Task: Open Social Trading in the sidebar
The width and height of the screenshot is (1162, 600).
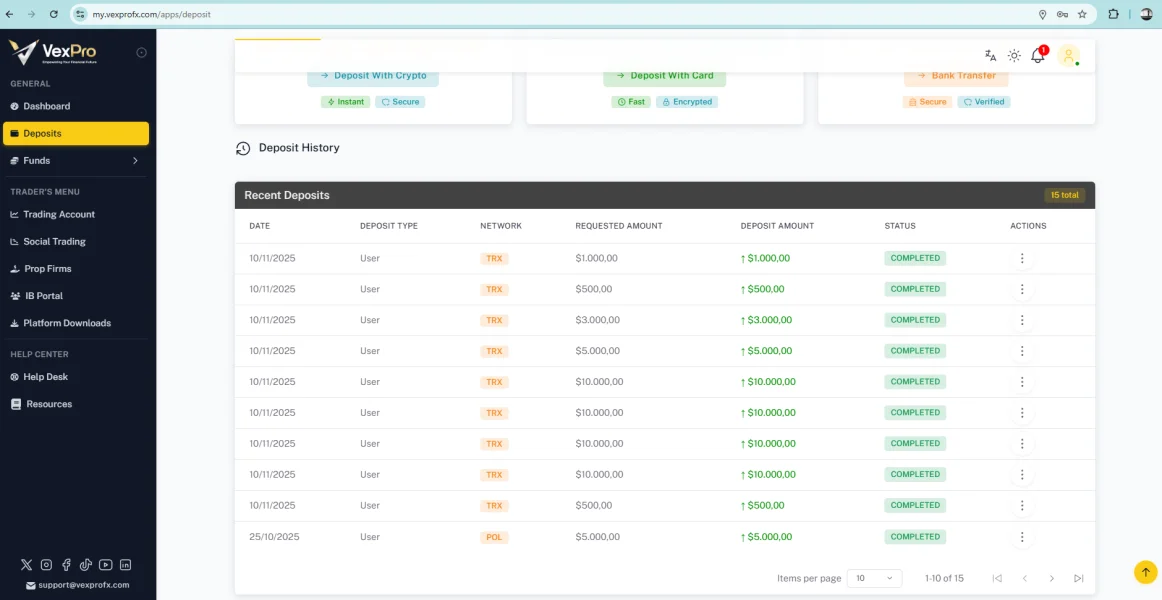Action: 54,242
